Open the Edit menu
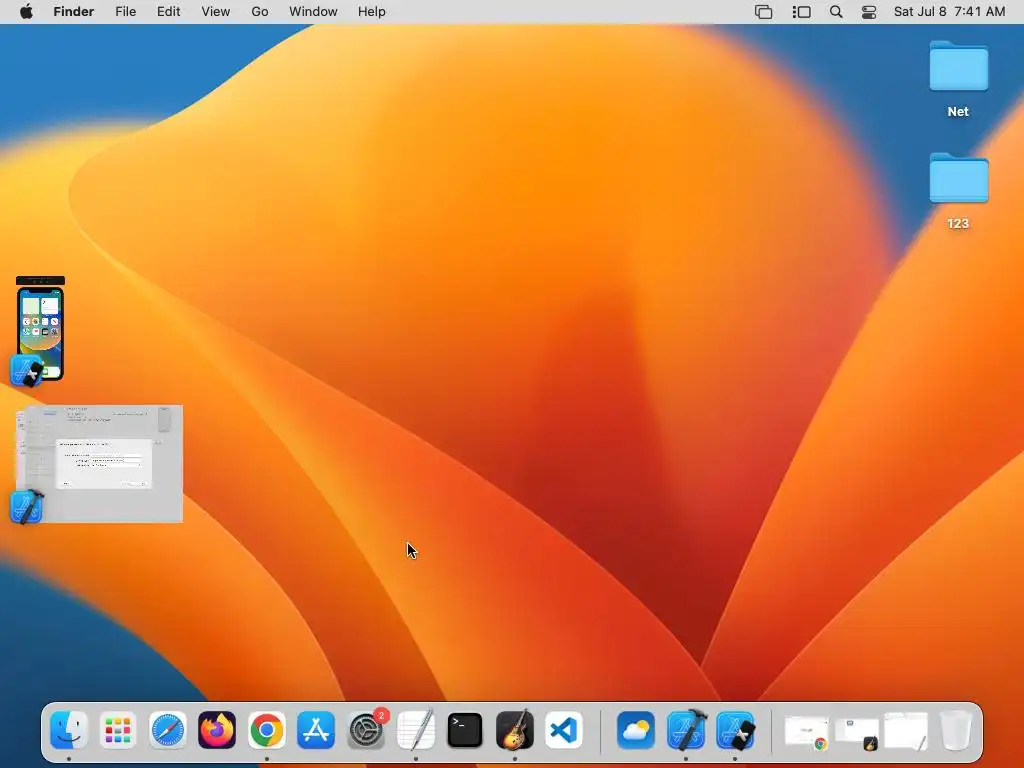This screenshot has width=1024, height=768. (x=168, y=12)
